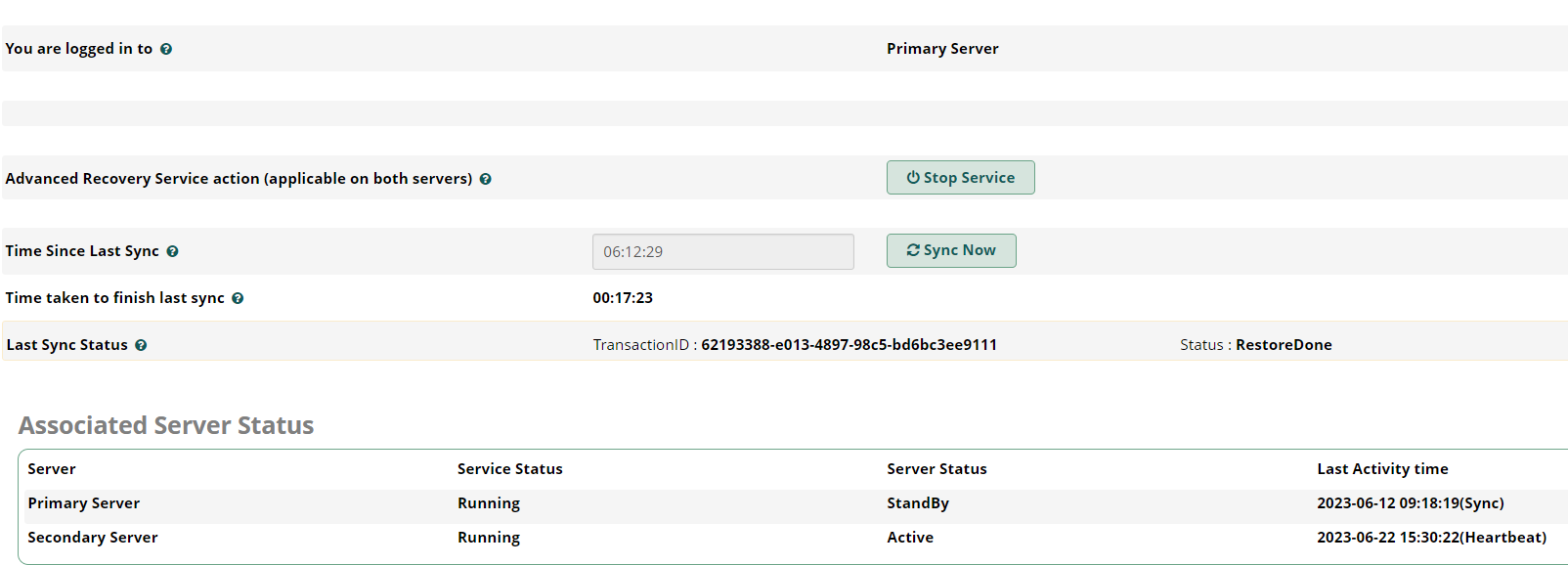Viewport: 1568px width, 565px height.
Task: Click the Stop Service button
Action: (x=961, y=178)
